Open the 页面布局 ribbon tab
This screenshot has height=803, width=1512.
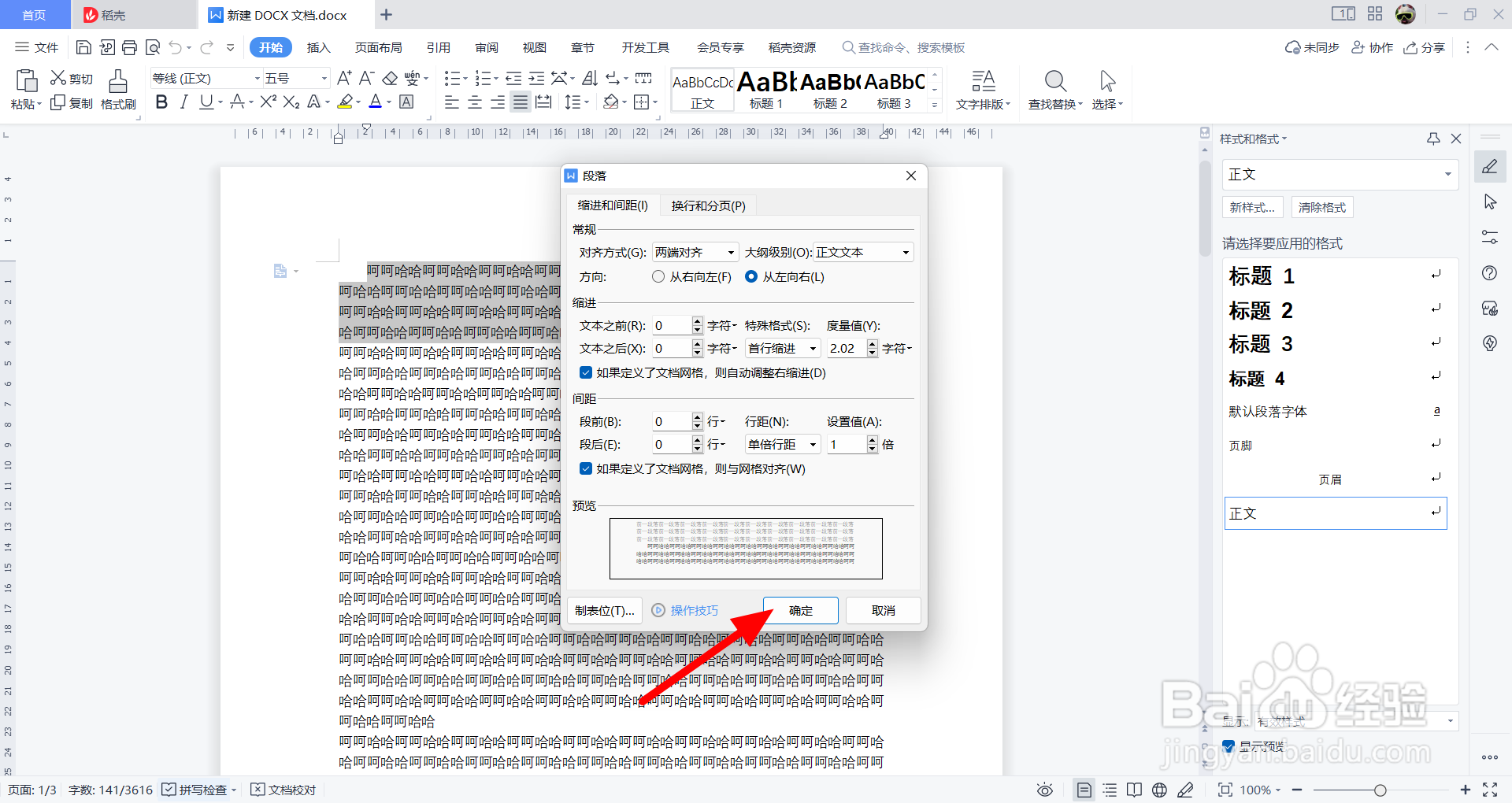(378, 47)
